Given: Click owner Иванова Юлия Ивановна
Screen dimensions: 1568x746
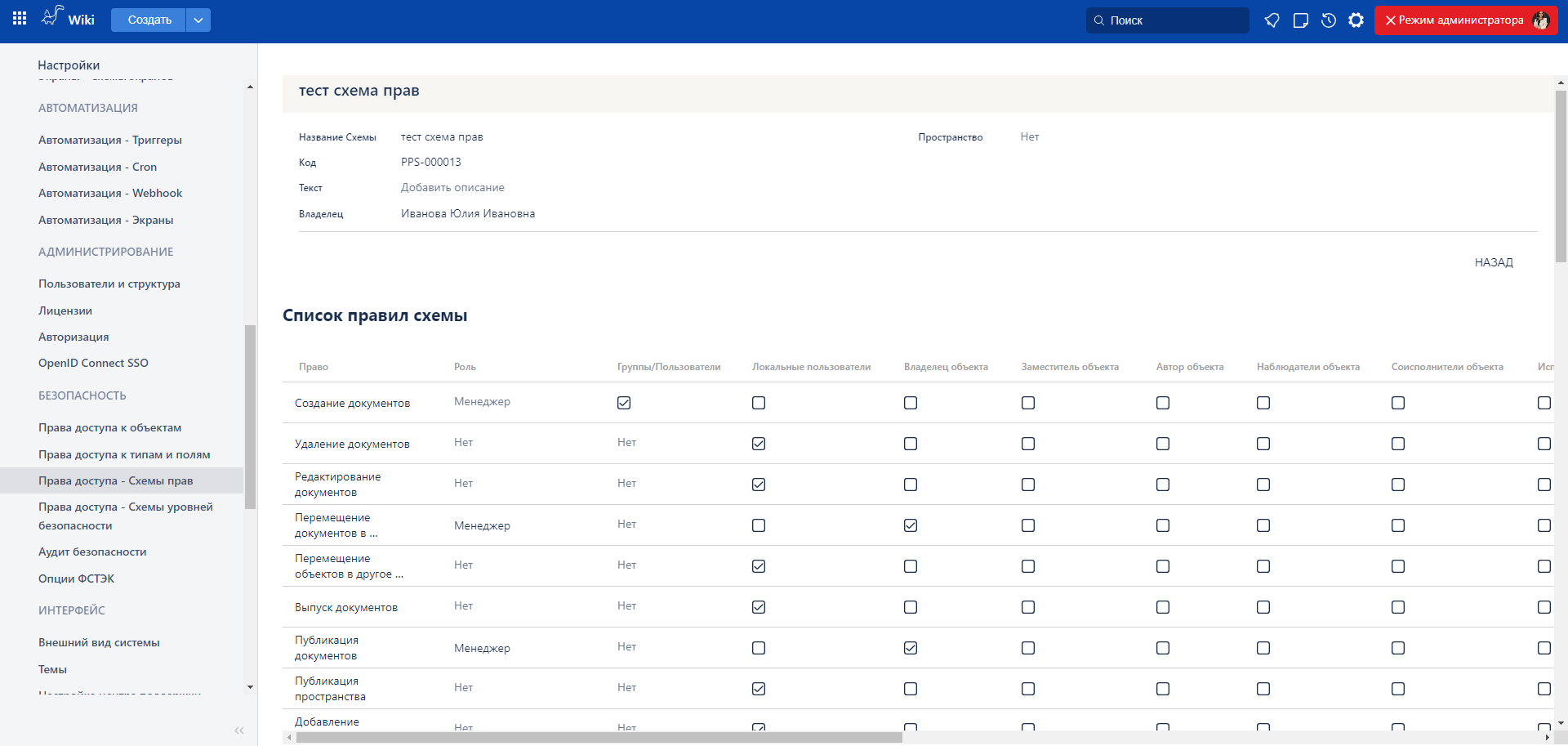Looking at the screenshot, I should (468, 213).
